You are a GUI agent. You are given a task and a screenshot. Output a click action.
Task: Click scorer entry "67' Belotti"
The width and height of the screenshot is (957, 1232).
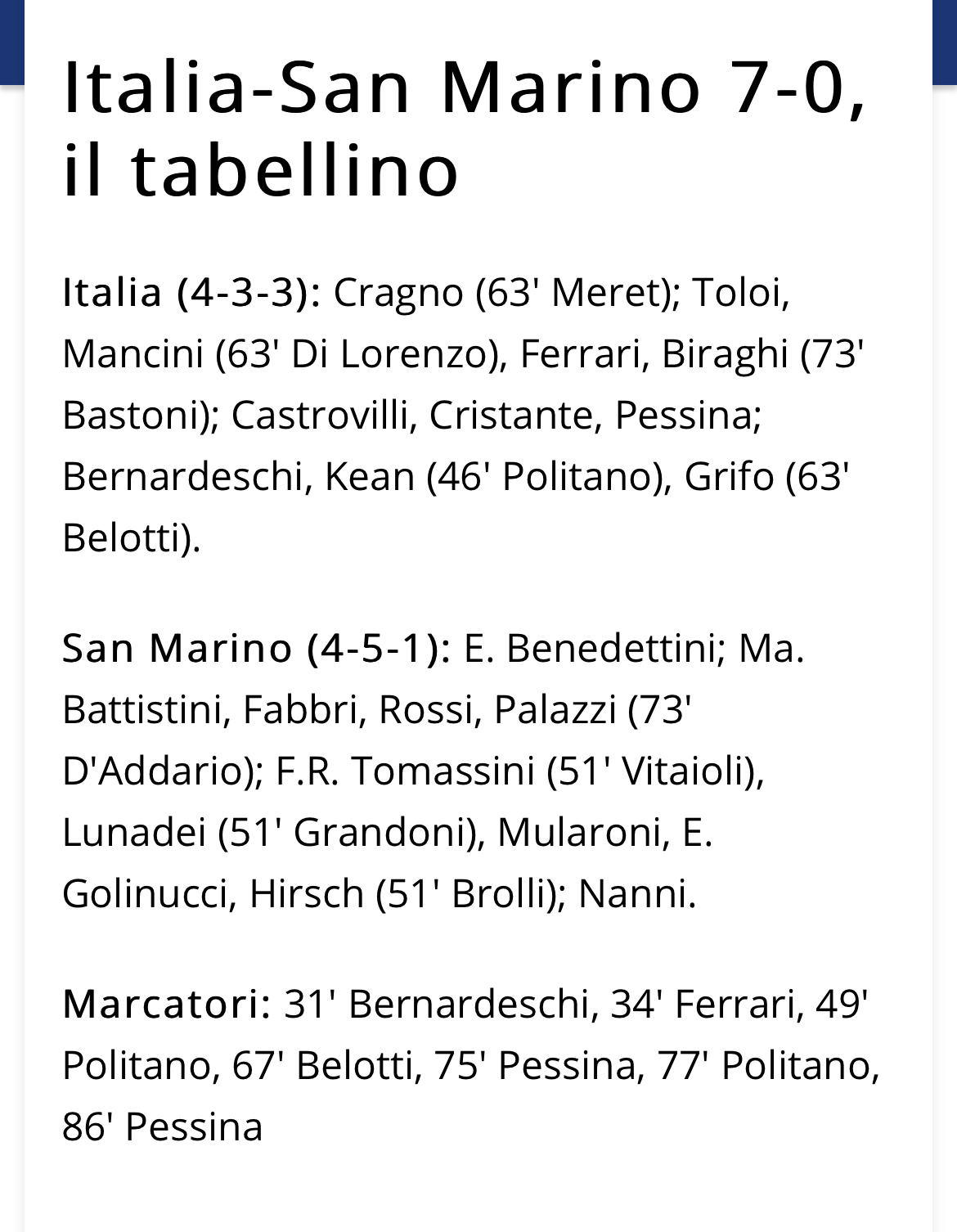[321, 1065]
